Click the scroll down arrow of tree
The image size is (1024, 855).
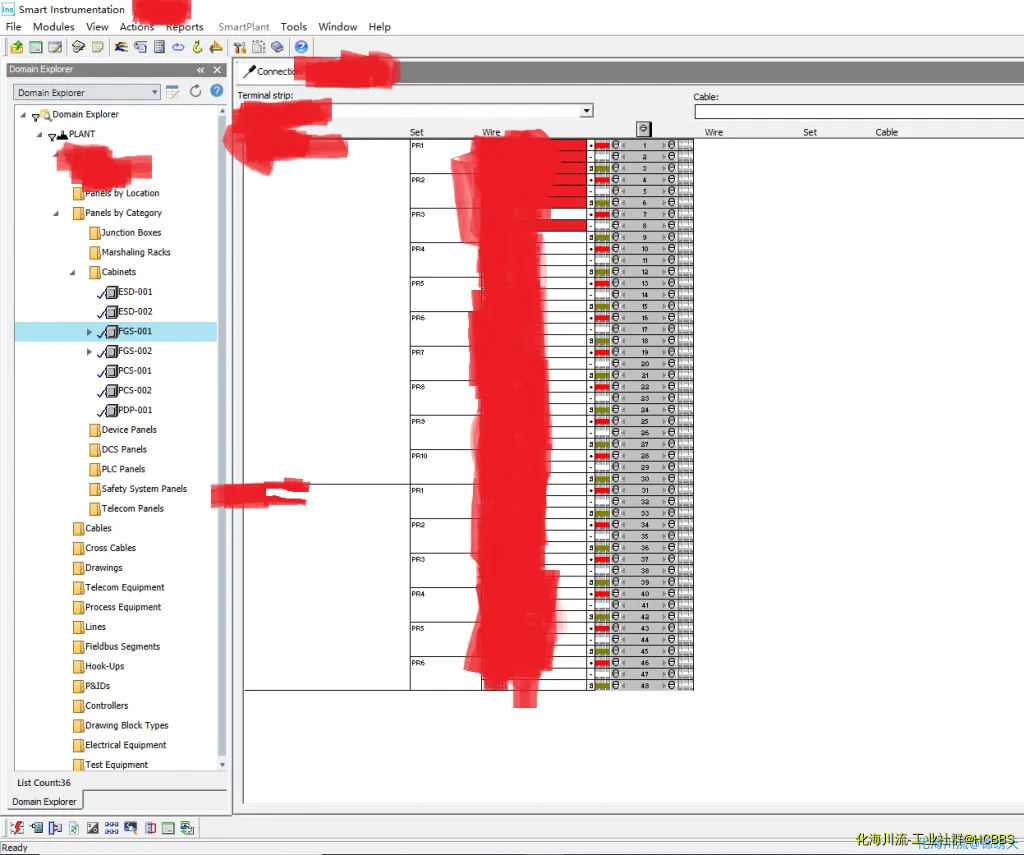pos(222,765)
